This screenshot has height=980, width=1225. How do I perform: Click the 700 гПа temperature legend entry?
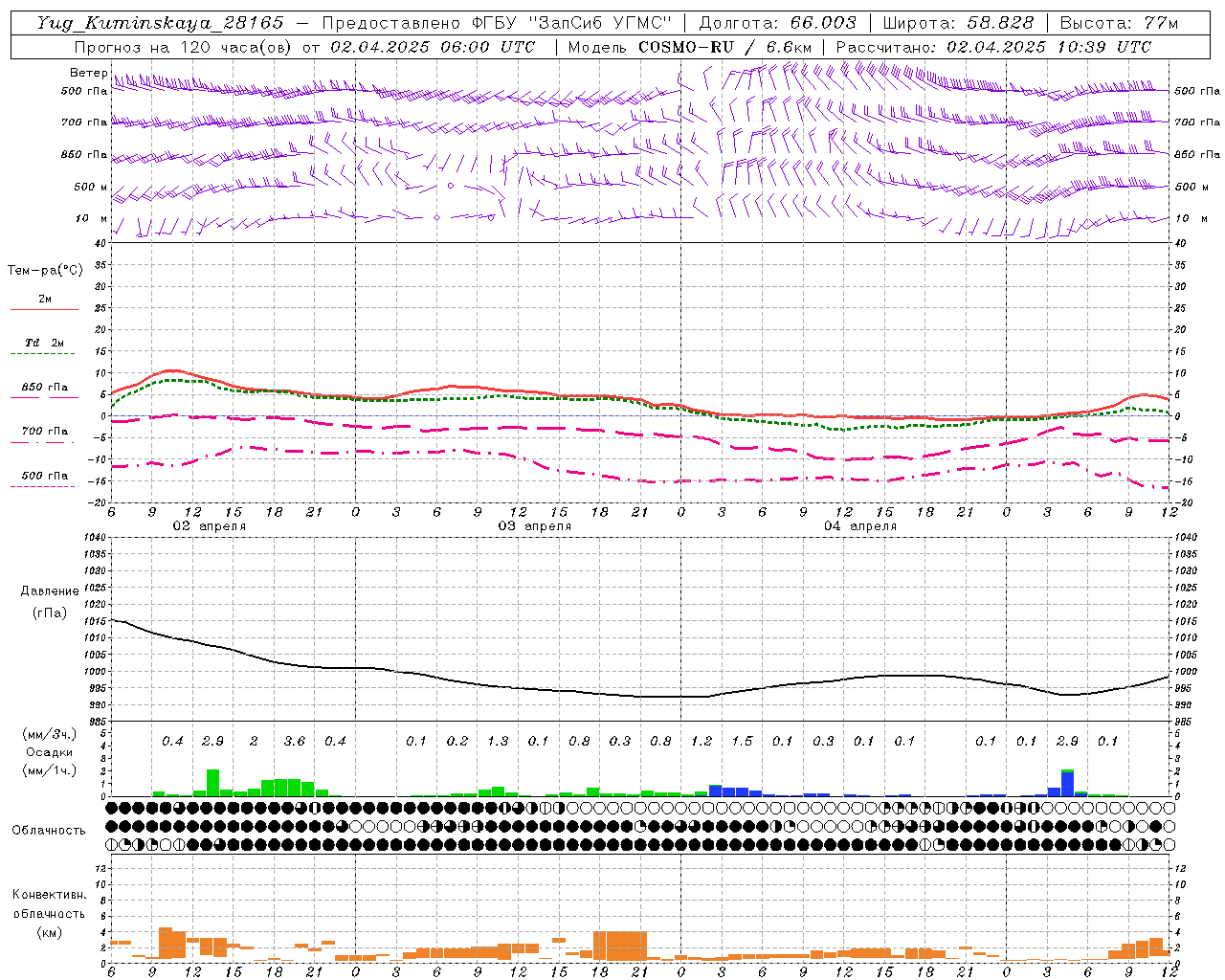(44, 435)
